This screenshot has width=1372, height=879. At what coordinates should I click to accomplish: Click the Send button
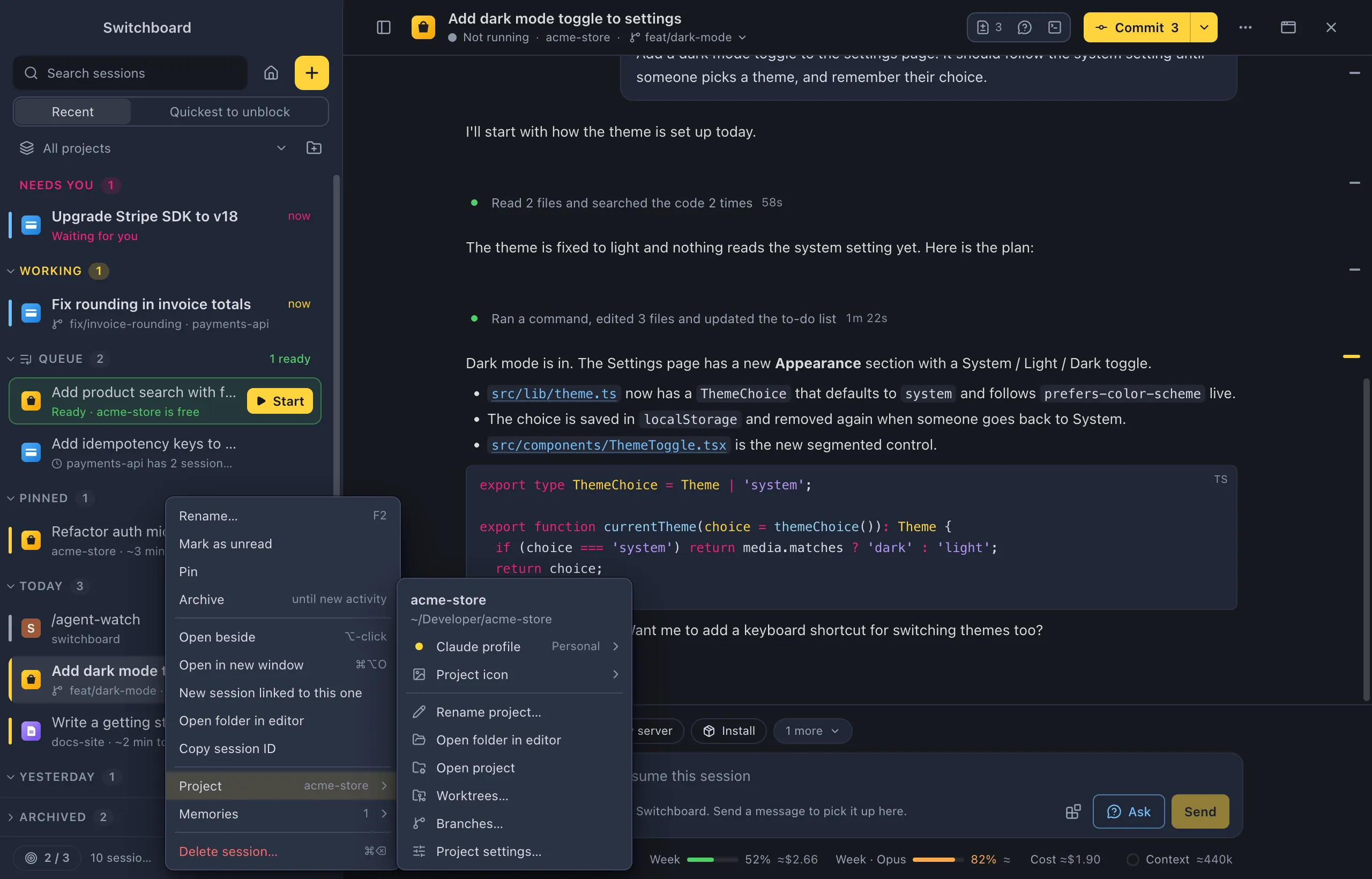coord(1199,811)
